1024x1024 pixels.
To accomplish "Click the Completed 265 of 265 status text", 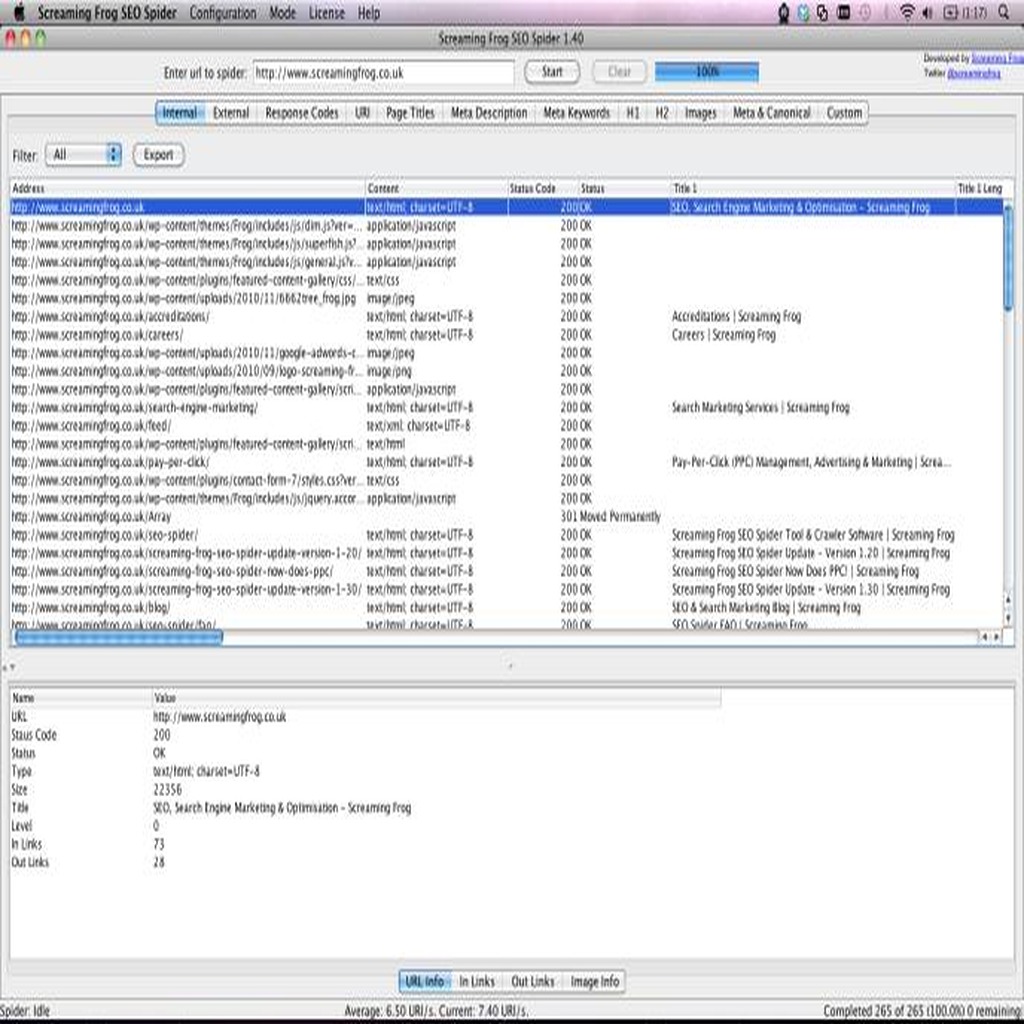I will click(922, 1011).
